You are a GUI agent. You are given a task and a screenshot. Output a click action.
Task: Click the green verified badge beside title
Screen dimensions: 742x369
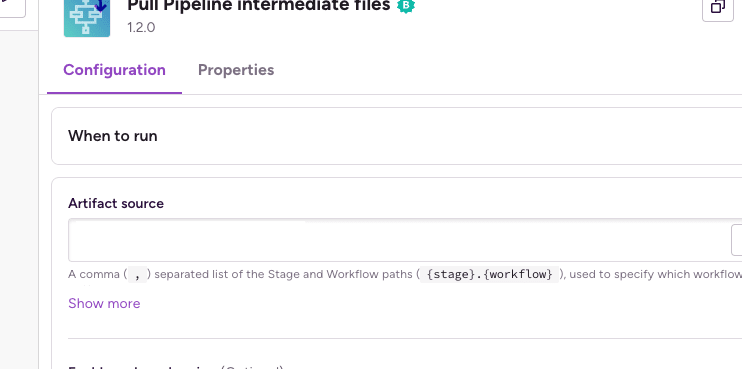tap(406, 5)
